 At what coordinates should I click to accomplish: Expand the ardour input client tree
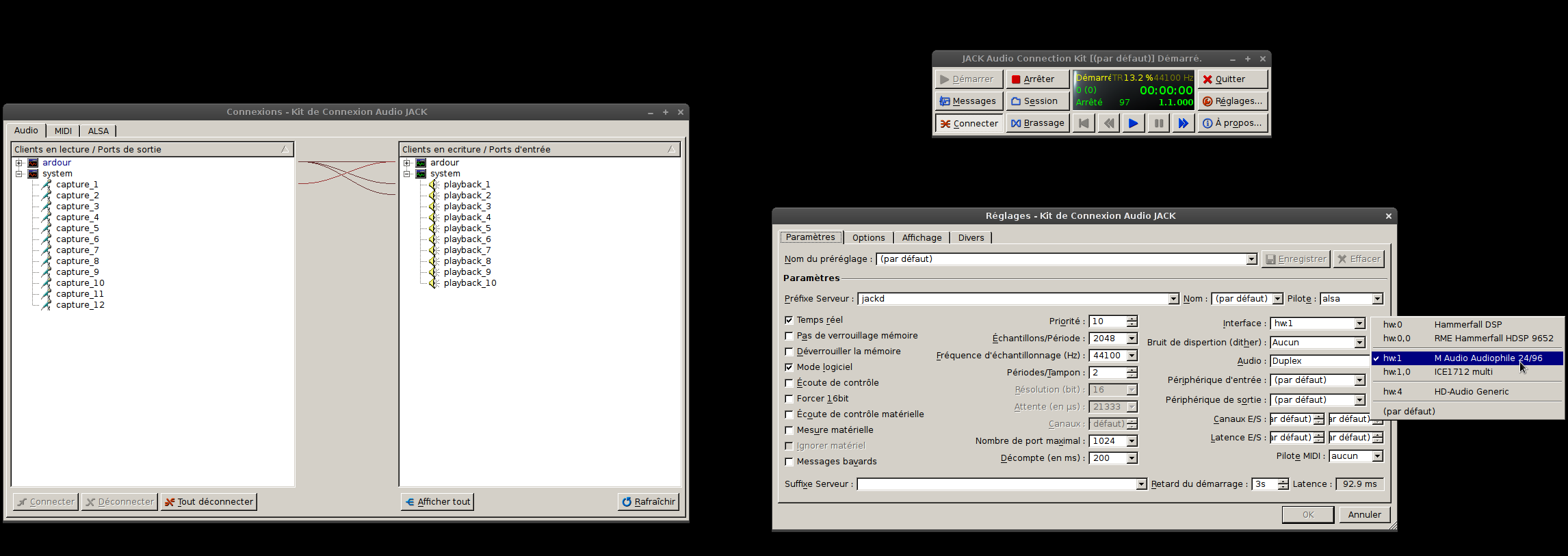tap(407, 163)
